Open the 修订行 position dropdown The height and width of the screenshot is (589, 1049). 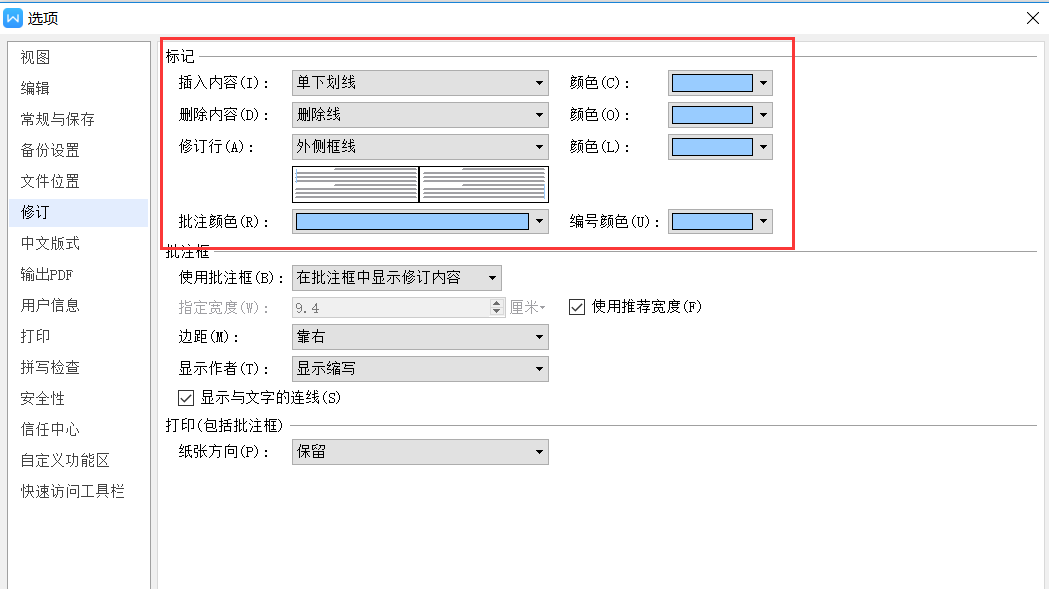(x=420, y=147)
